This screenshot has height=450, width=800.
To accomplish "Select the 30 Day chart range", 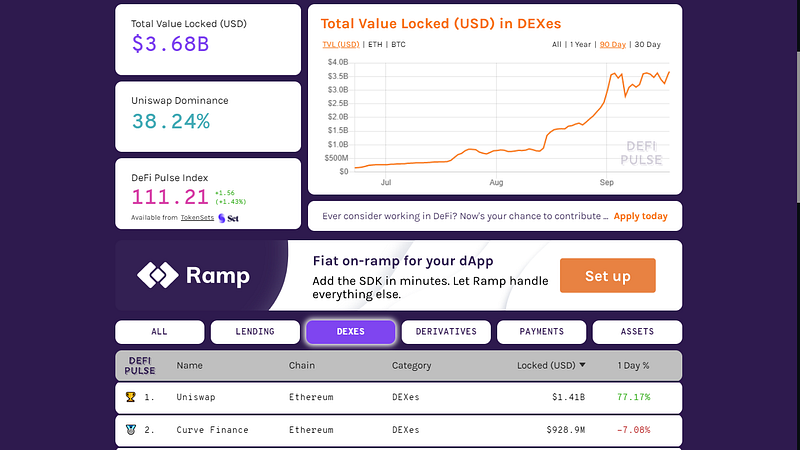I will 647,44.
